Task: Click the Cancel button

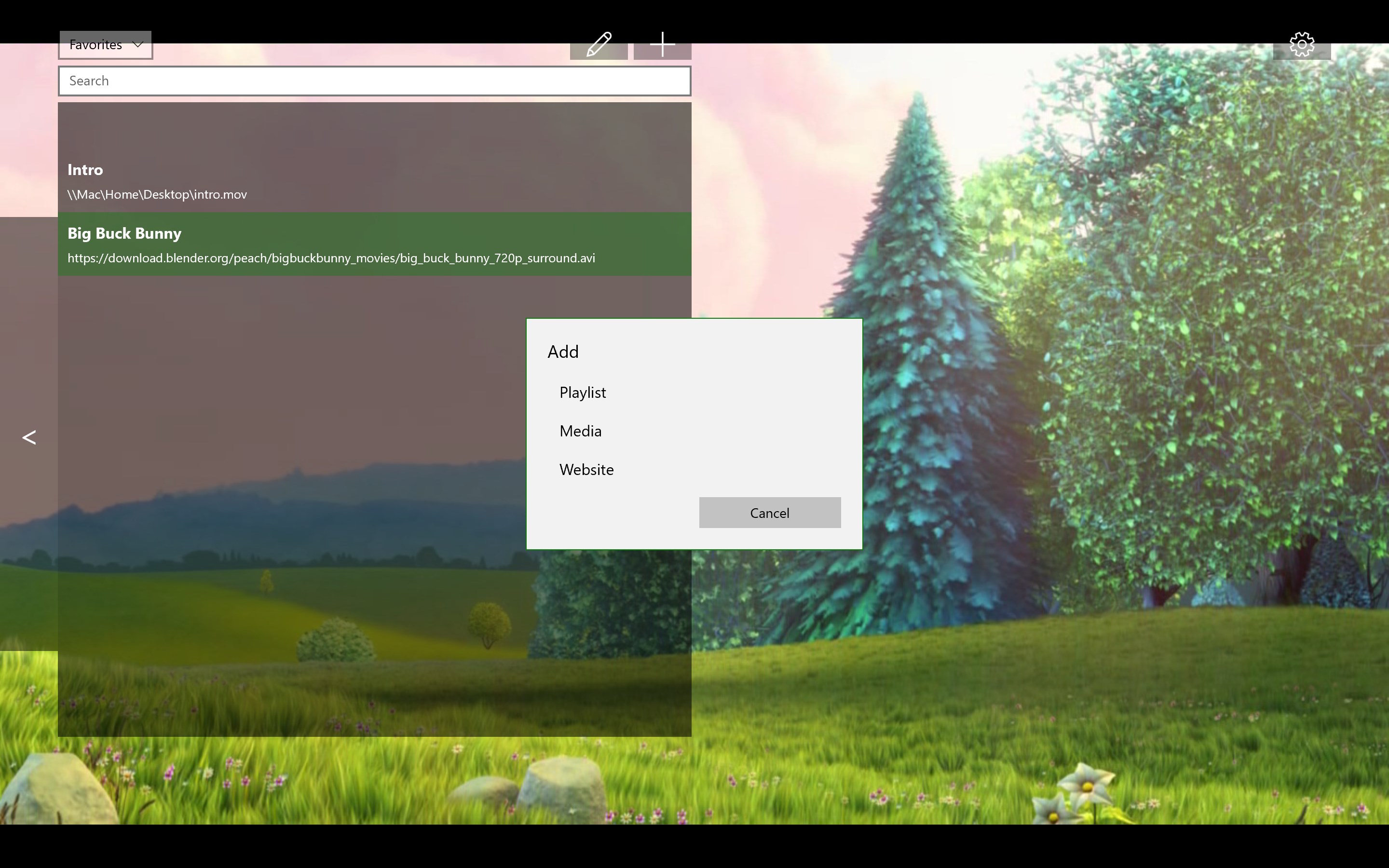Action: coord(770,513)
